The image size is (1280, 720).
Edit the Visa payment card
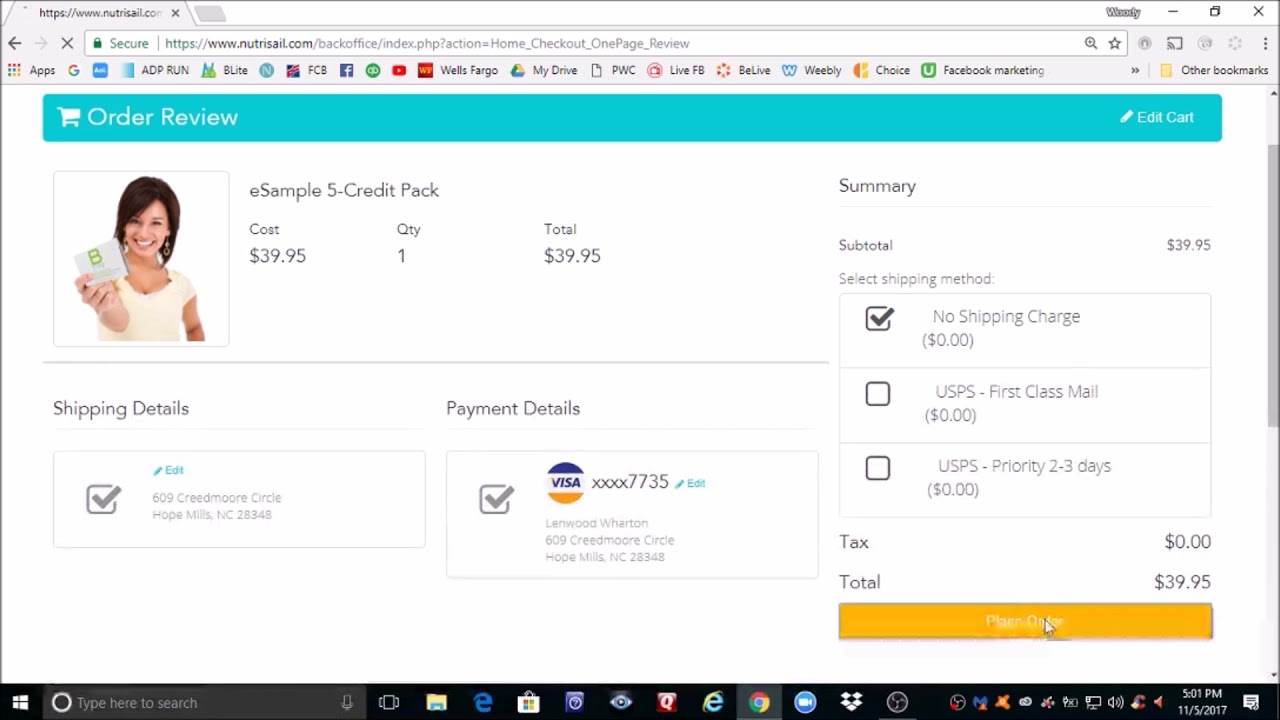pyautogui.click(x=690, y=483)
